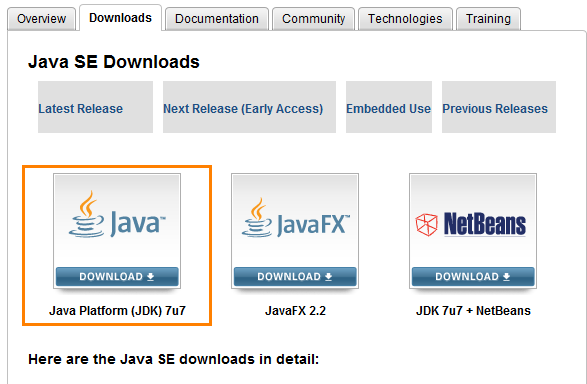
Task: Click 'Here are the Java SE downloads in detail:' text
Action: [x=173, y=359]
